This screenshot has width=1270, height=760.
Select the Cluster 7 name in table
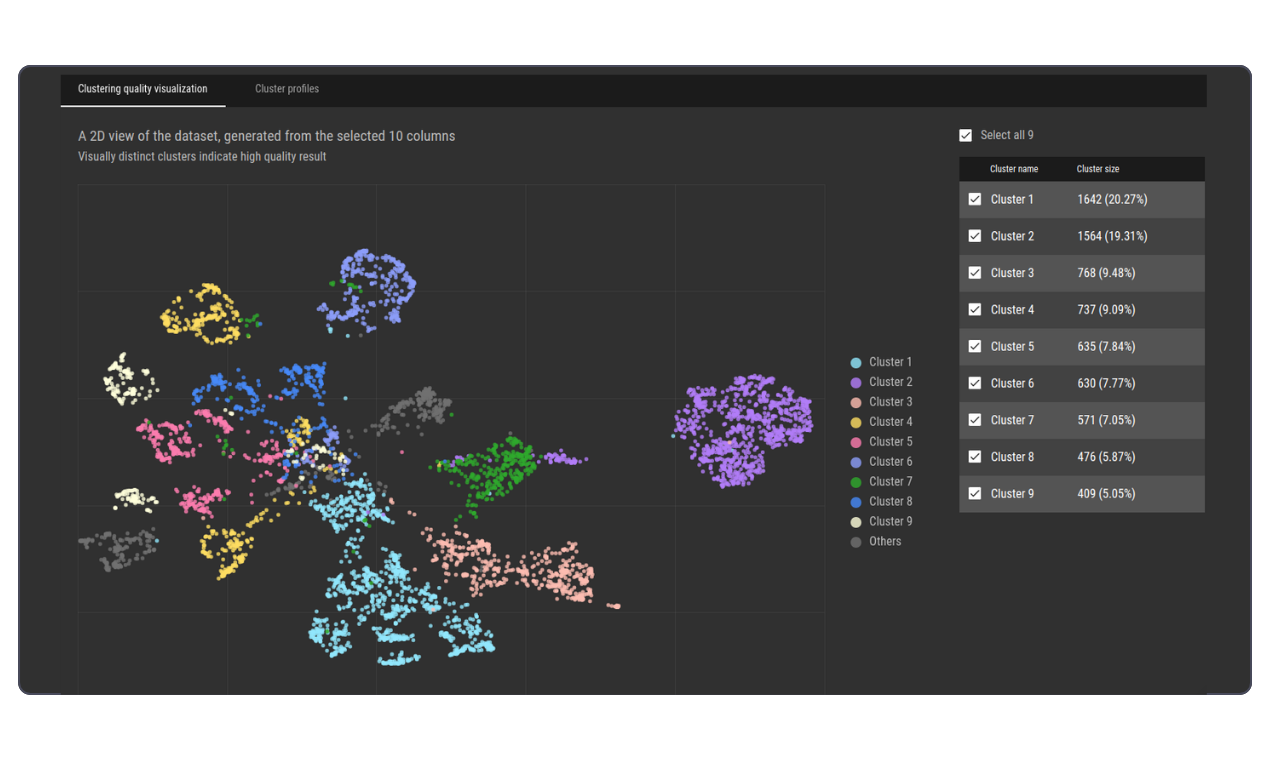[1012, 420]
